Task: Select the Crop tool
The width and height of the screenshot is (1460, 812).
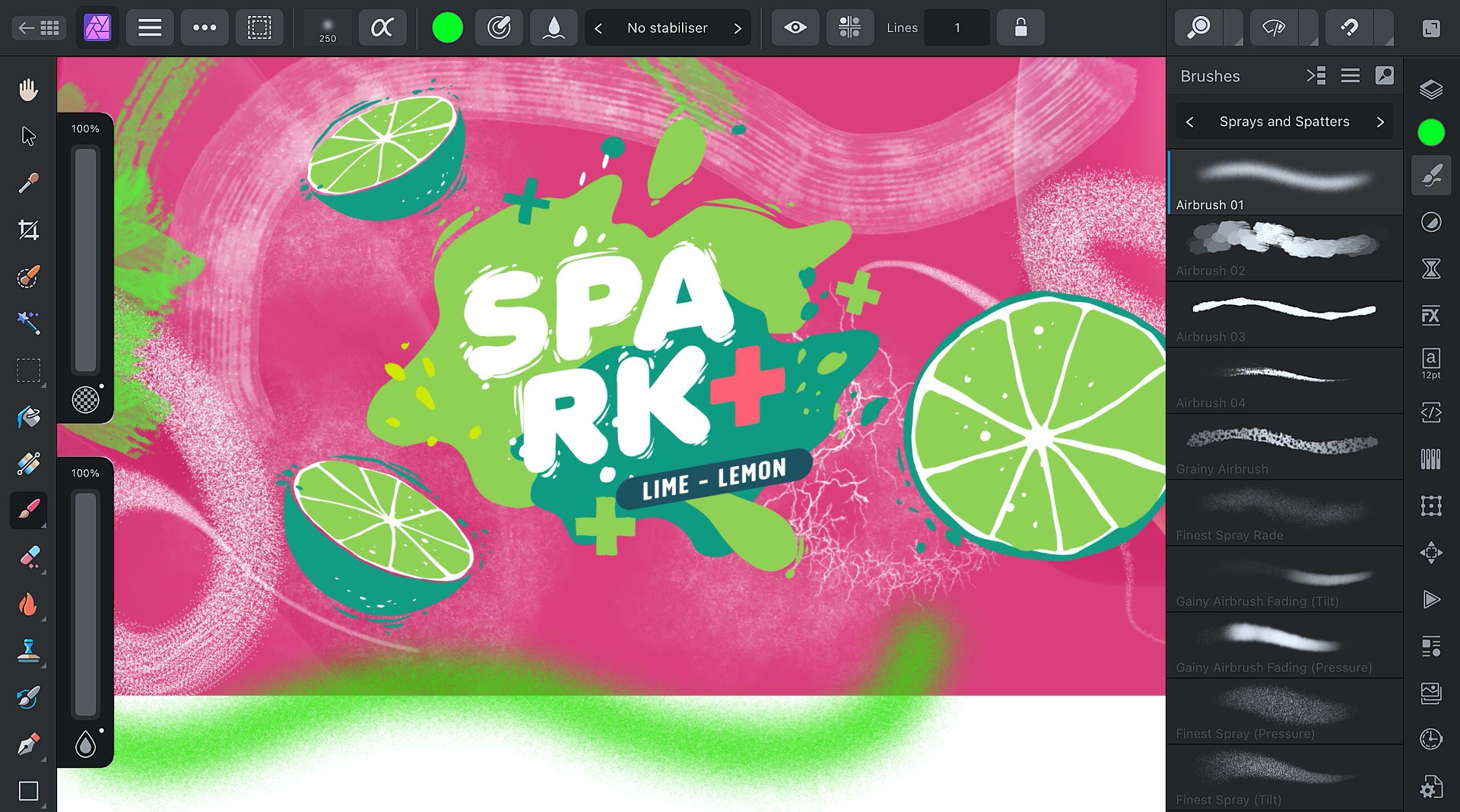Action: pos(28,230)
